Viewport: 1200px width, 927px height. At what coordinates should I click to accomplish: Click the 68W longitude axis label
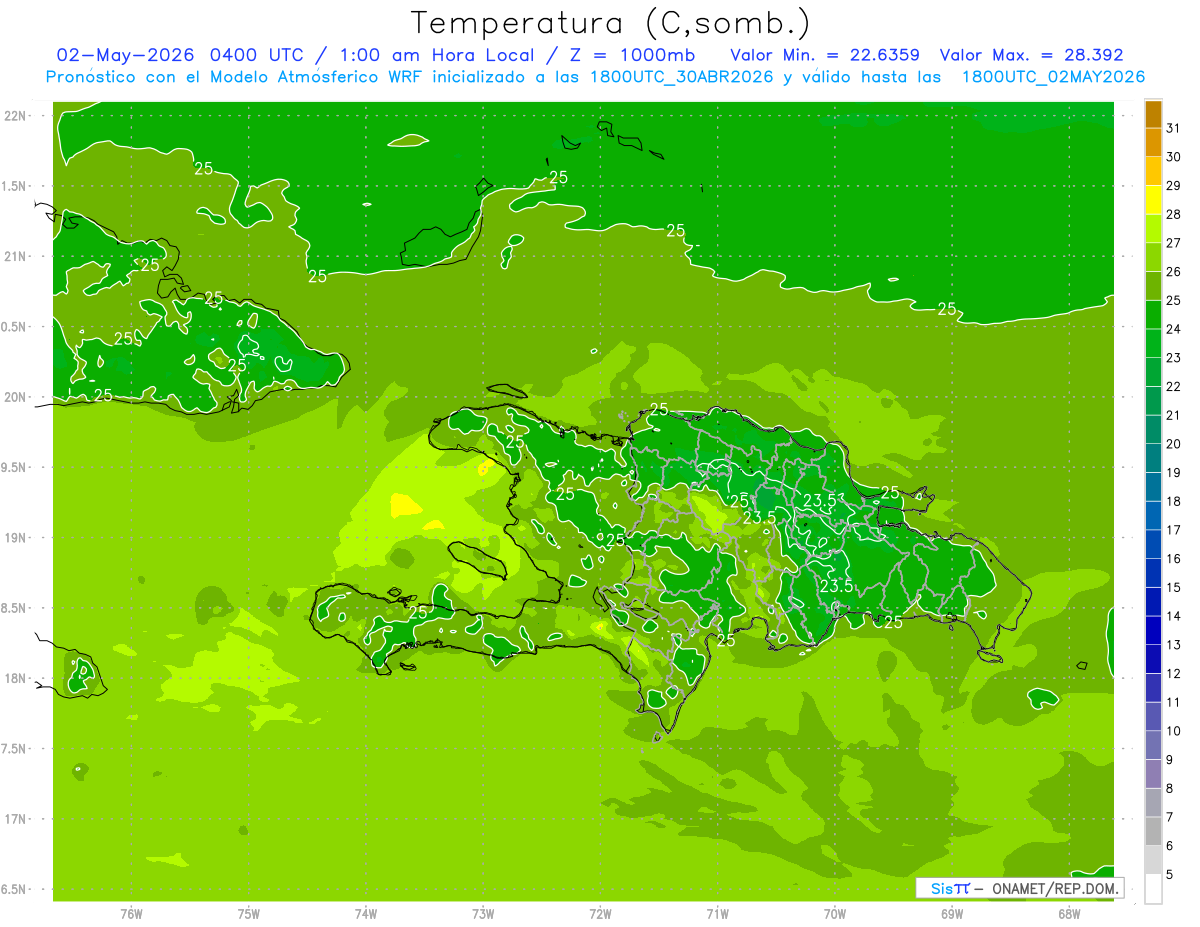(x=1068, y=914)
